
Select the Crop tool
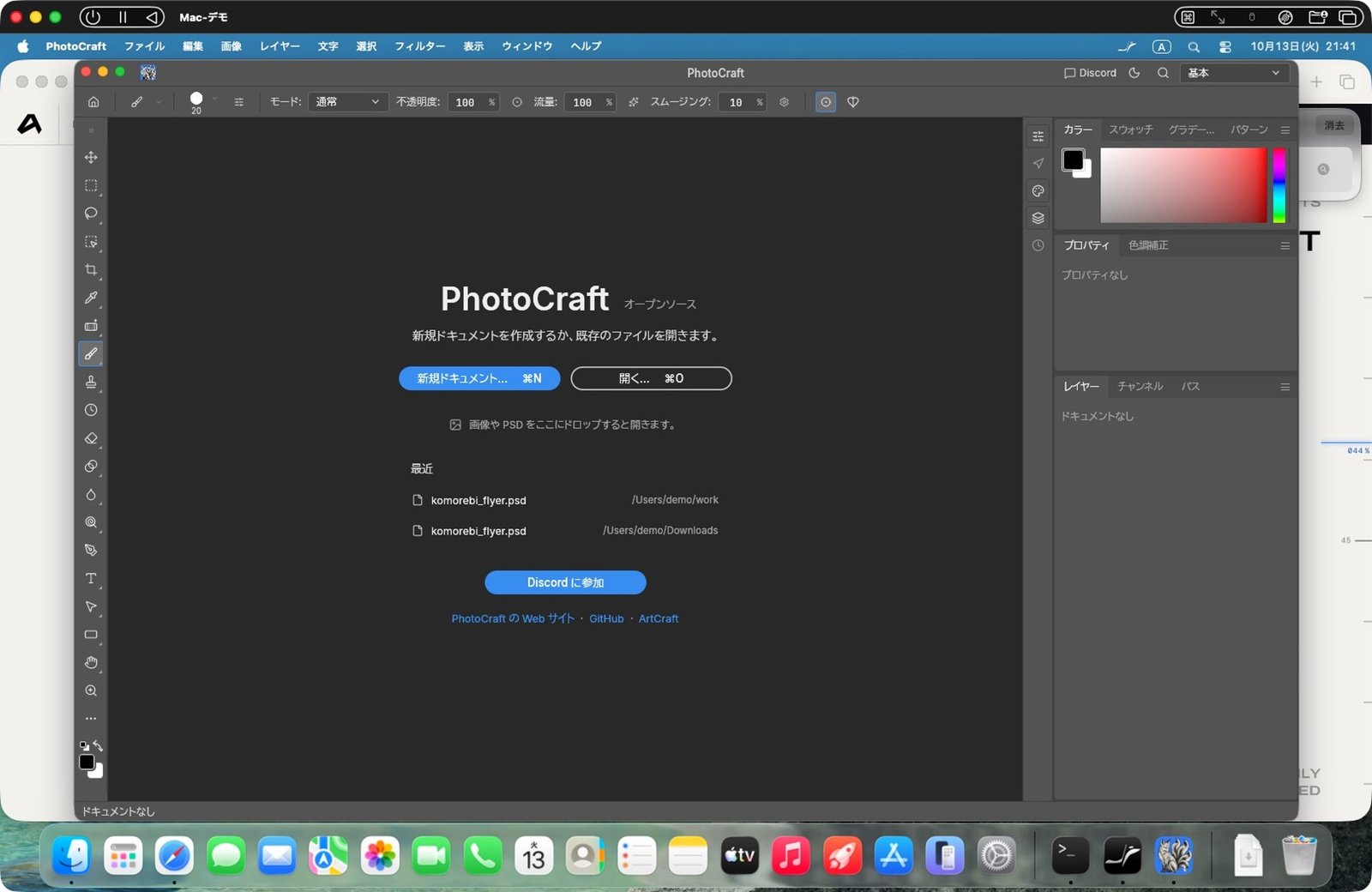(x=91, y=269)
